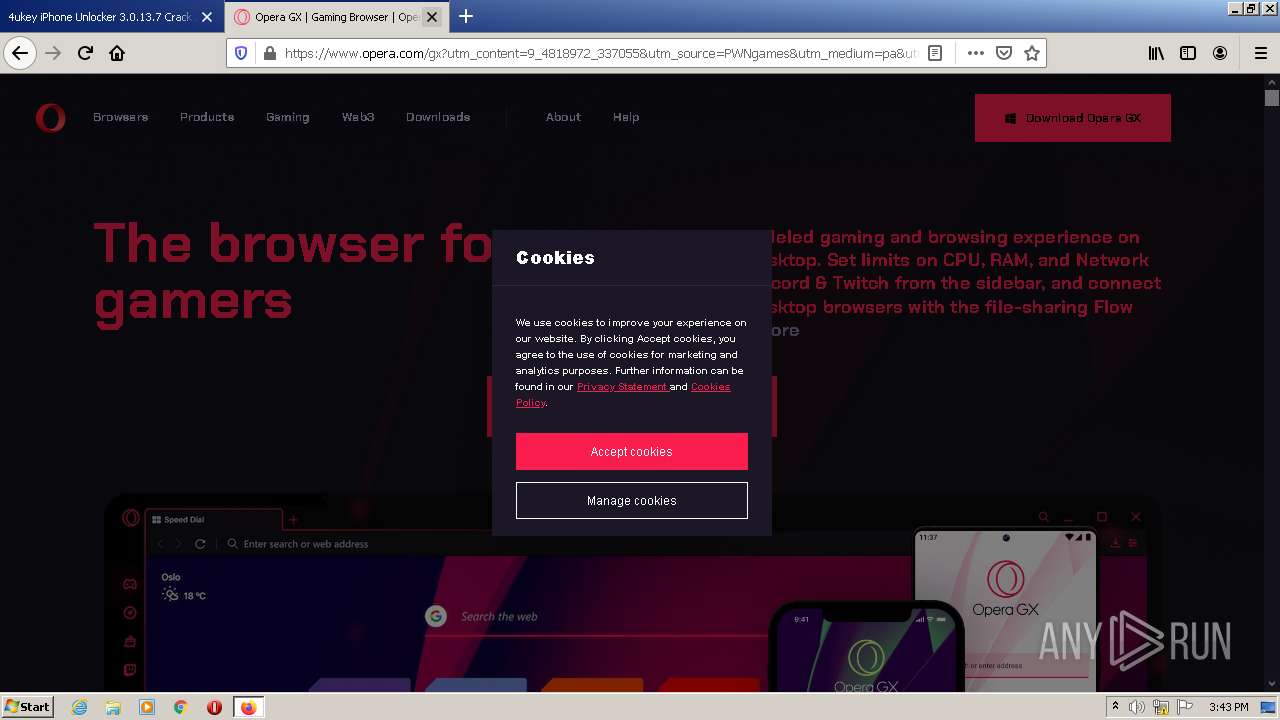
Task: Bookmark this page with star icon
Action: click(1032, 53)
